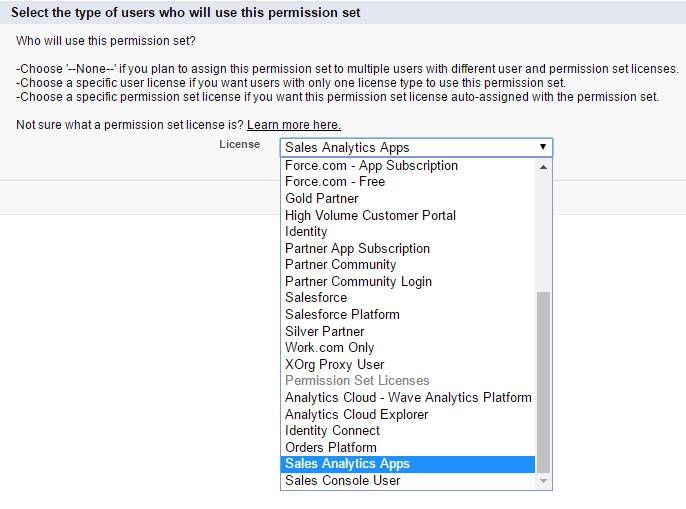
Task: Pick Work.com Only from list
Action: pyautogui.click(x=330, y=348)
